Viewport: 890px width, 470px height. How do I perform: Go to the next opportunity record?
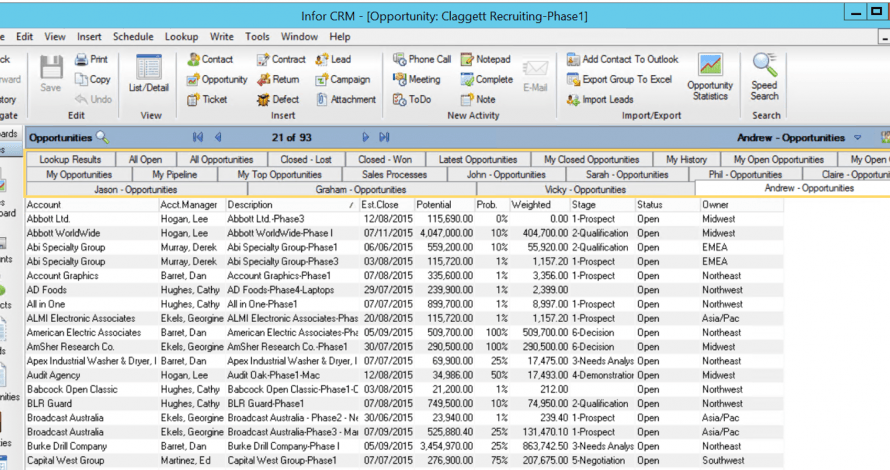(366, 137)
